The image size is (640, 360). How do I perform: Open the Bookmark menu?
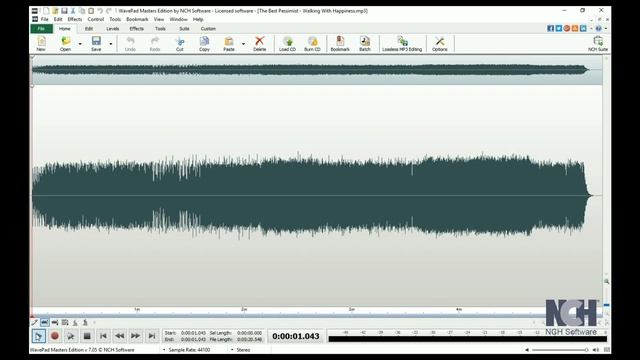pyautogui.click(x=137, y=19)
